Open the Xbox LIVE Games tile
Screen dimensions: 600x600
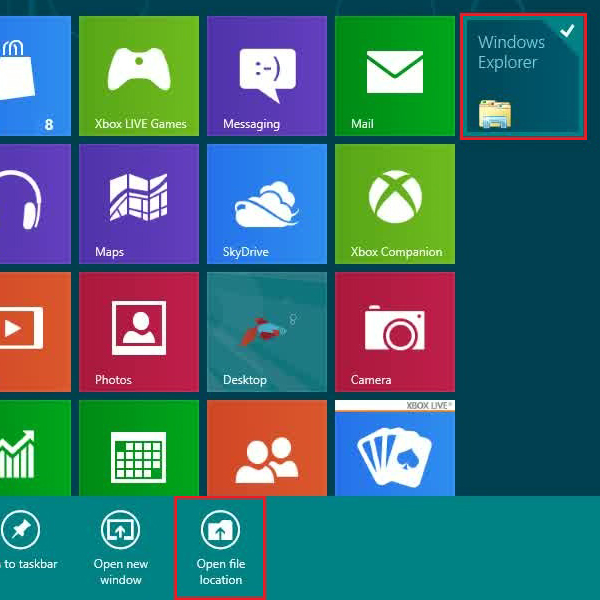139,76
